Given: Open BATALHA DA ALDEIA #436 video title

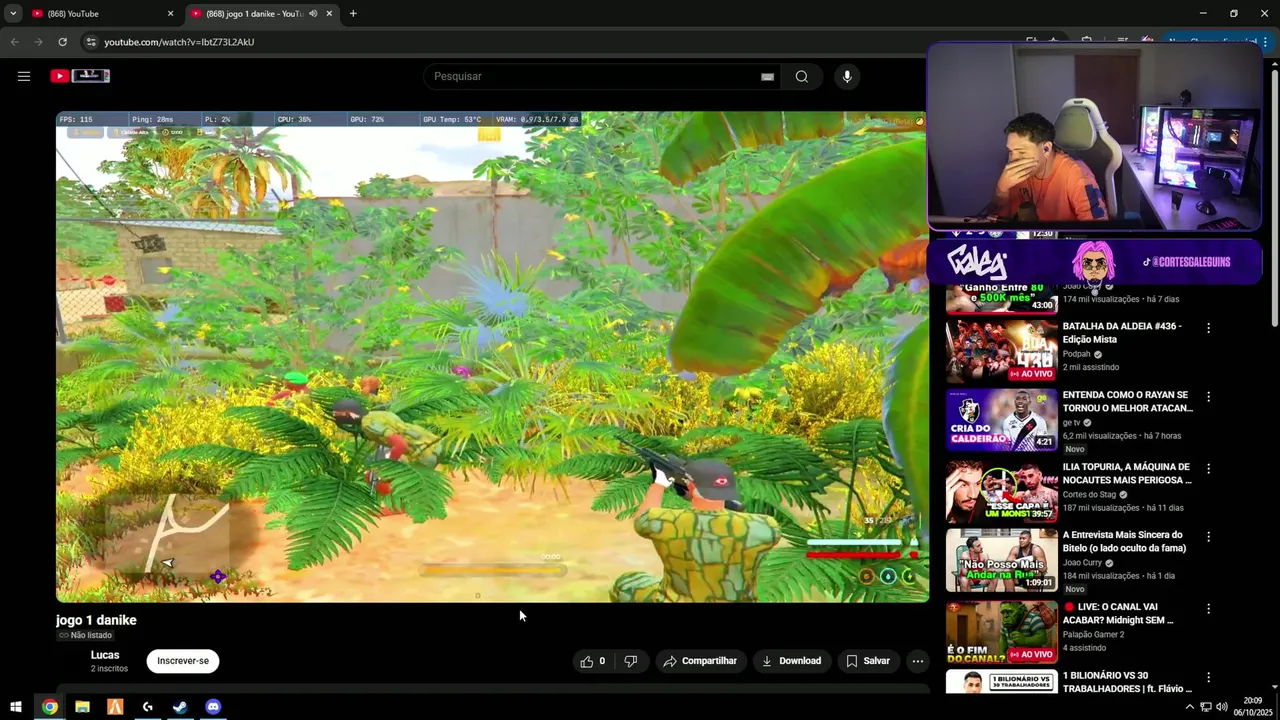Looking at the screenshot, I should tap(1122, 333).
